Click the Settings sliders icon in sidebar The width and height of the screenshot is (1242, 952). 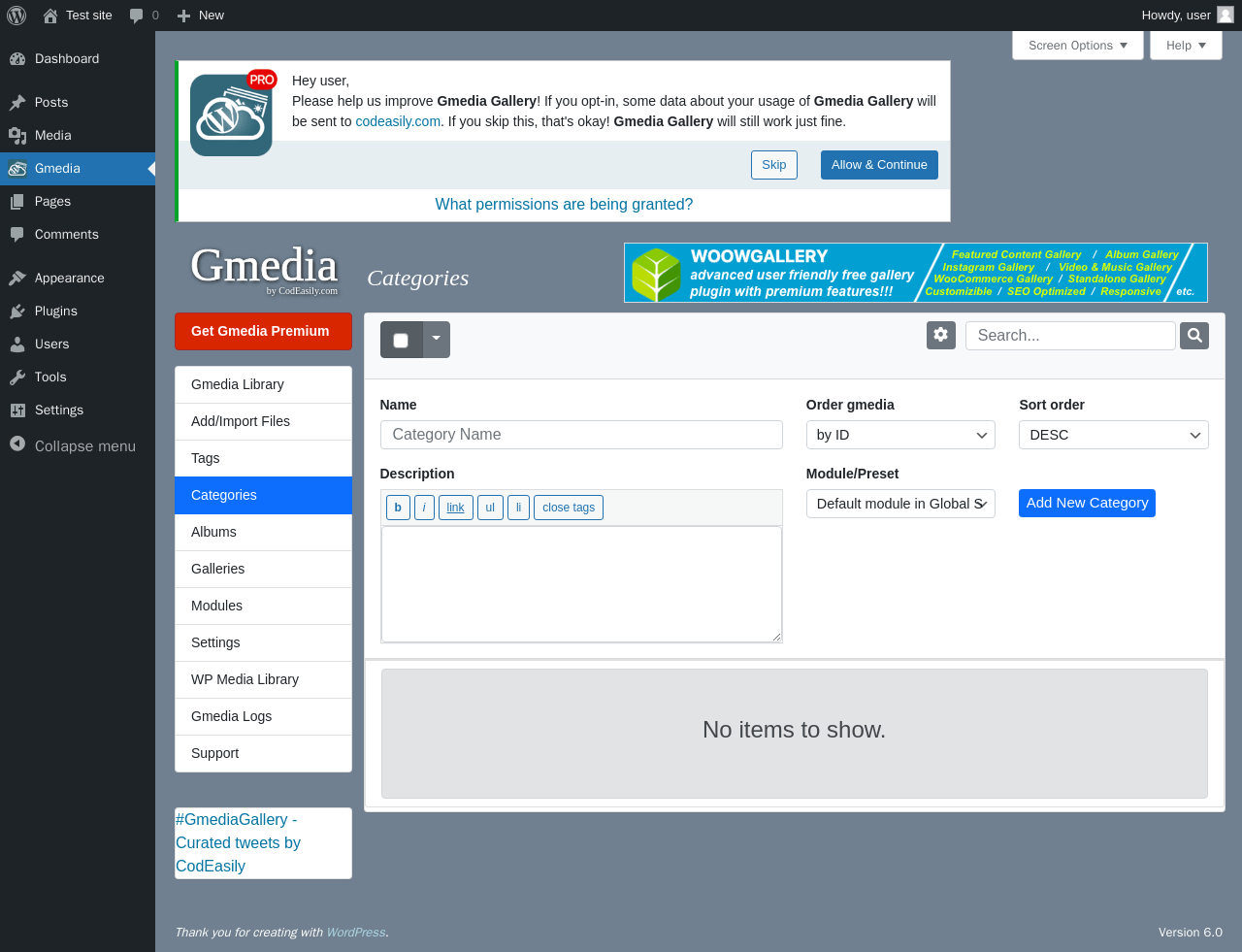(17, 410)
